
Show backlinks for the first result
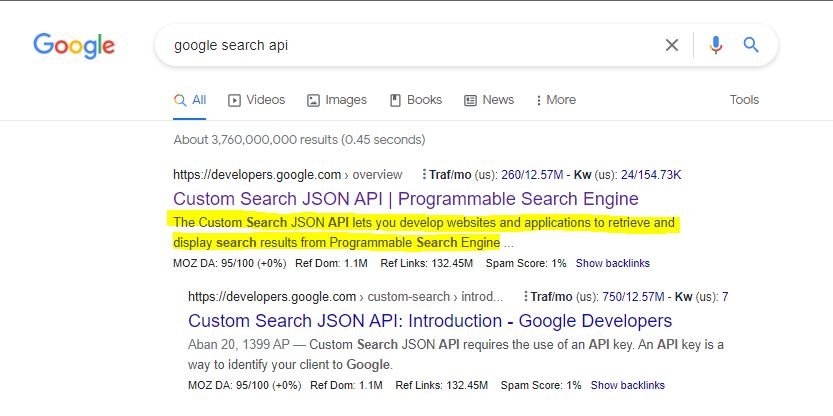[613, 264]
